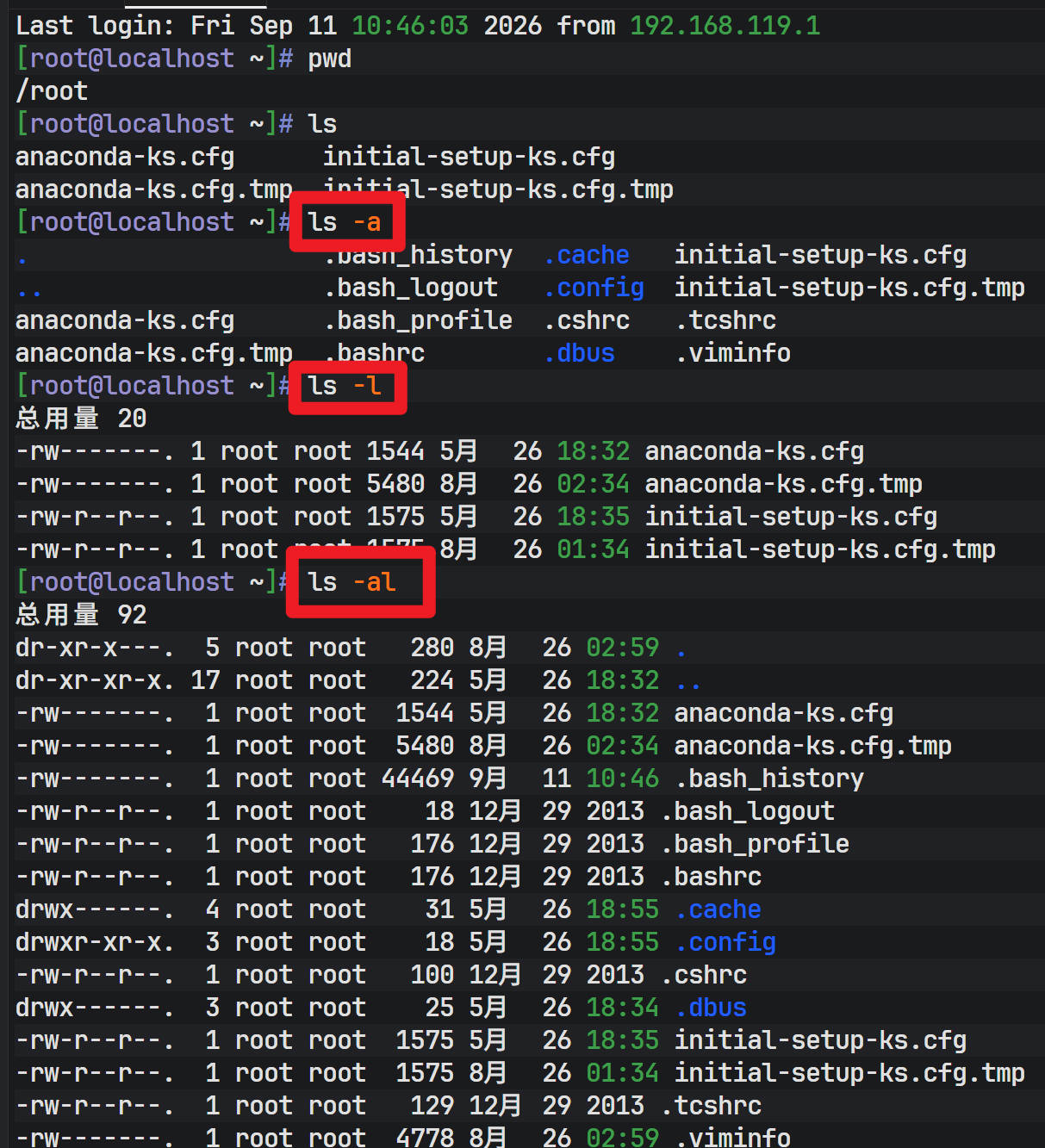1045x1148 pixels.
Task: Click the 'ls -a' command text
Action: click(x=345, y=222)
